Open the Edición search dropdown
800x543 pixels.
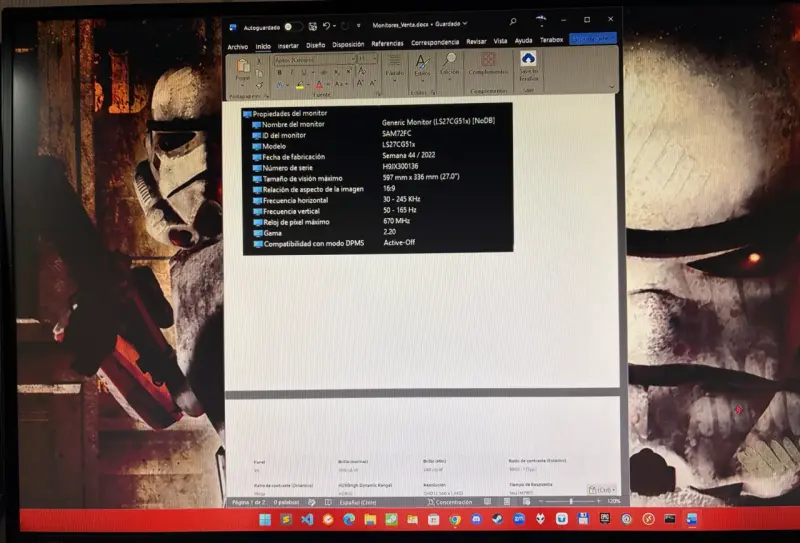[449, 66]
